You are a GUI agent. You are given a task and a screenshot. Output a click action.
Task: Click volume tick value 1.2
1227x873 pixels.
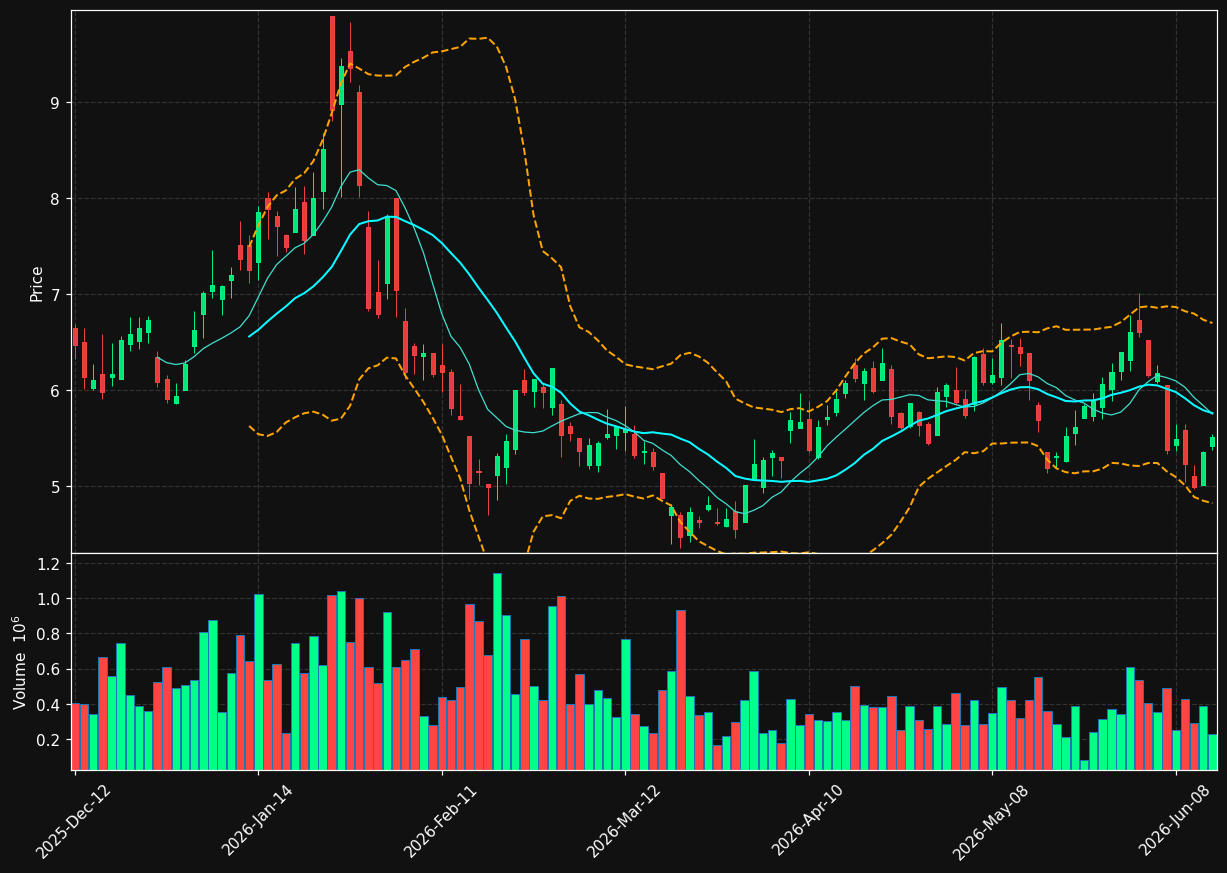click(x=51, y=564)
